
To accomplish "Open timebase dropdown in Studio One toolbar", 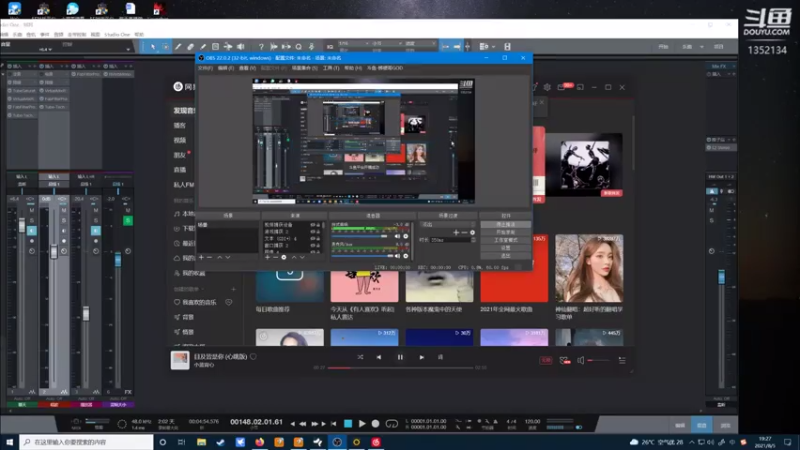I will [387, 43].
